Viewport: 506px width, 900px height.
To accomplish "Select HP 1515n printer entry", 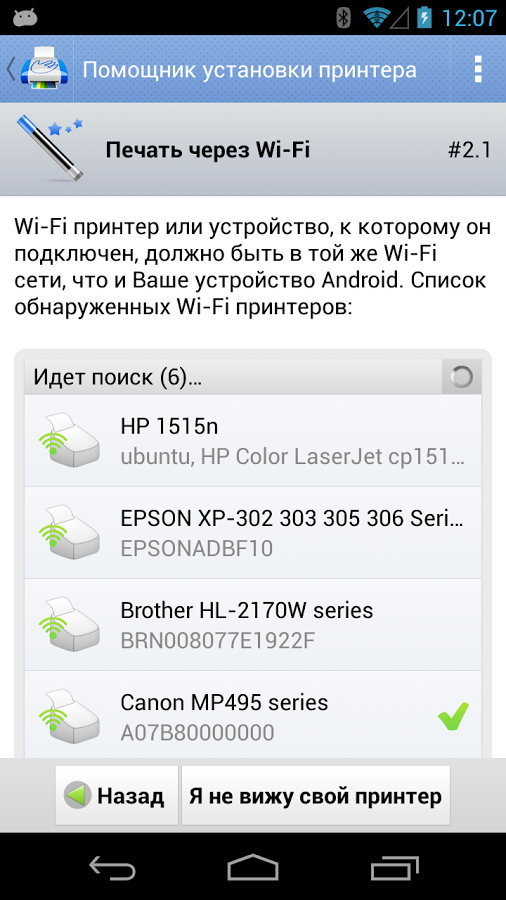I will tap(253, 440).
